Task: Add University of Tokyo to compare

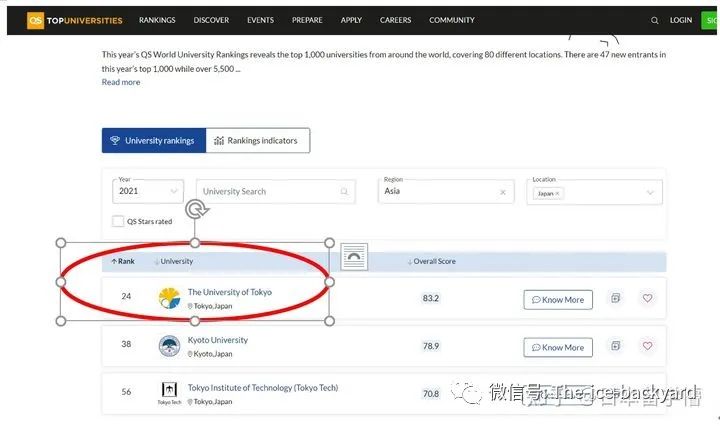Action: pyautogui.click(x=616, y=298)
